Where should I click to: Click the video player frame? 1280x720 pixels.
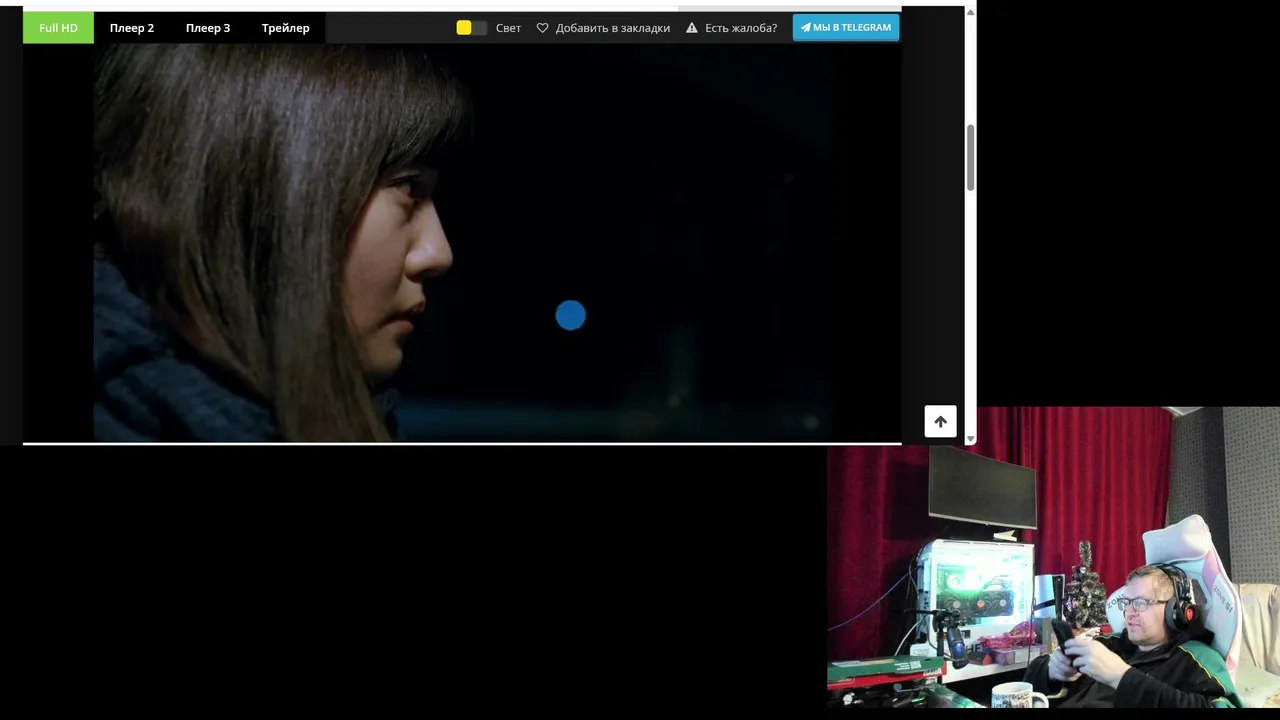click(x=462, y=243)
